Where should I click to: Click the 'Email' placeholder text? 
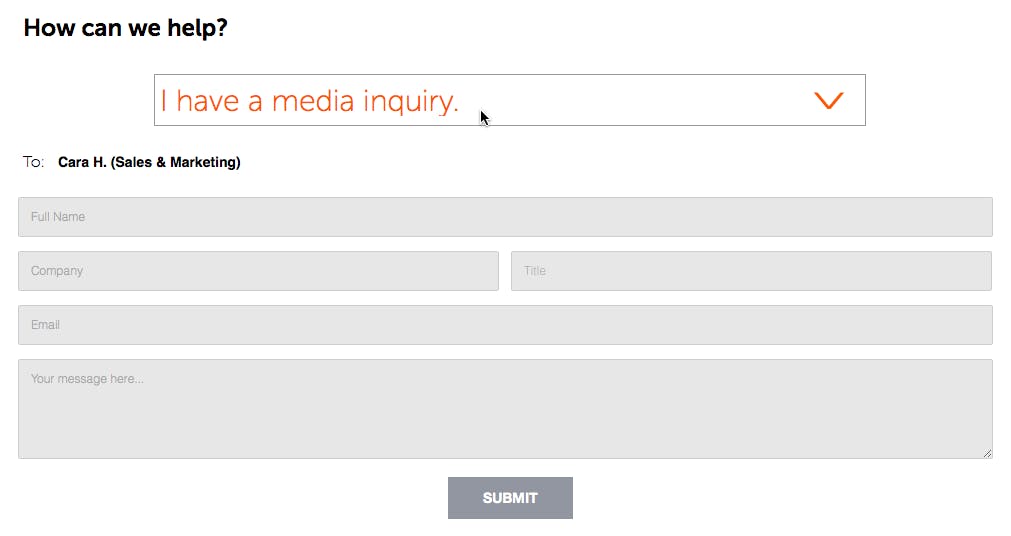45,325
